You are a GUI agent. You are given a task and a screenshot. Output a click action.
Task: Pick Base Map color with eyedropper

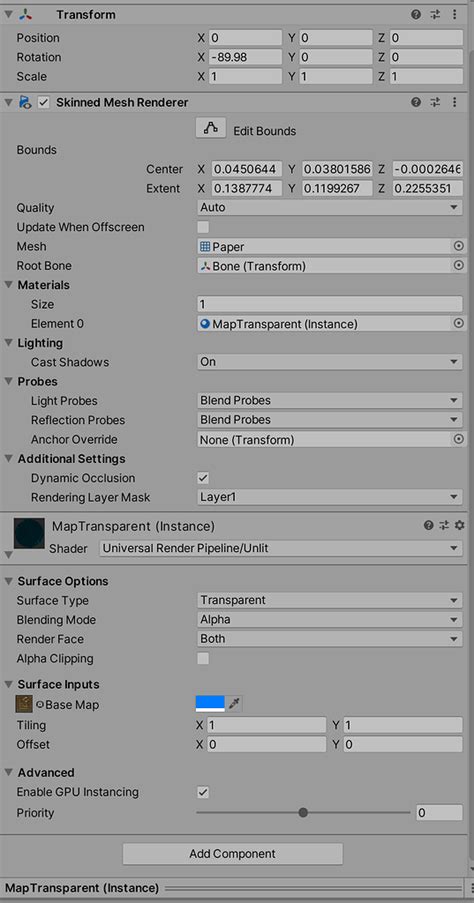[234, 703]
